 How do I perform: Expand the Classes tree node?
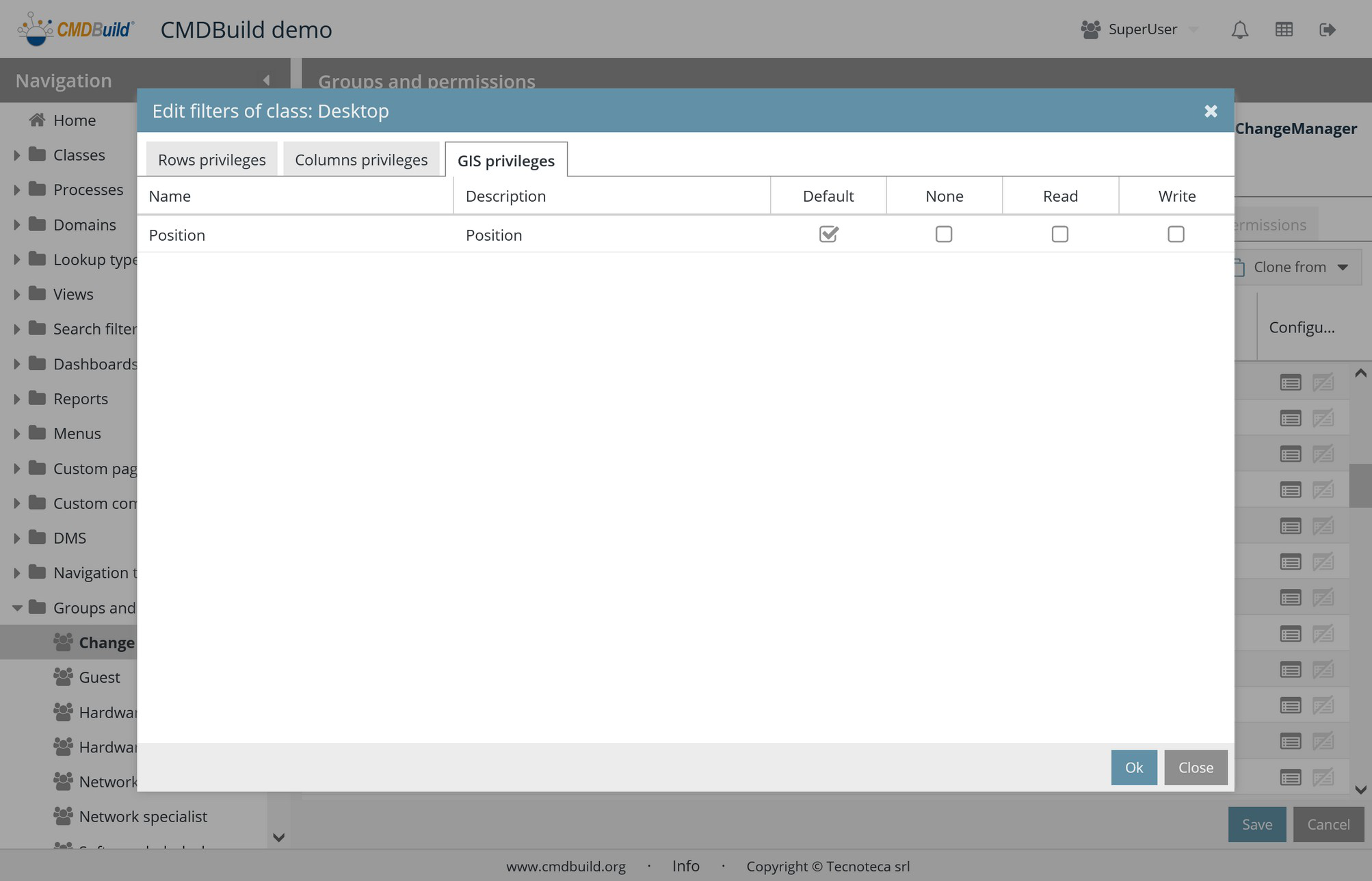tap(17, 155)
